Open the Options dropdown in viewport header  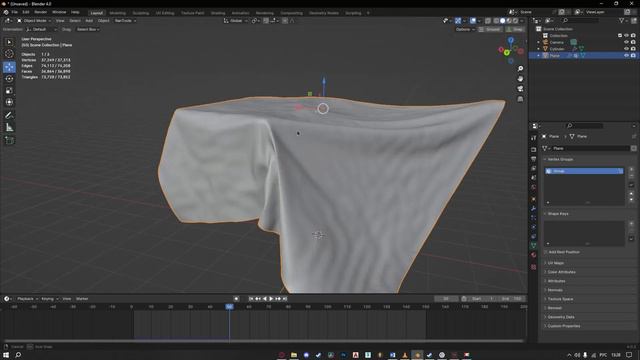(x=465, y=29)
